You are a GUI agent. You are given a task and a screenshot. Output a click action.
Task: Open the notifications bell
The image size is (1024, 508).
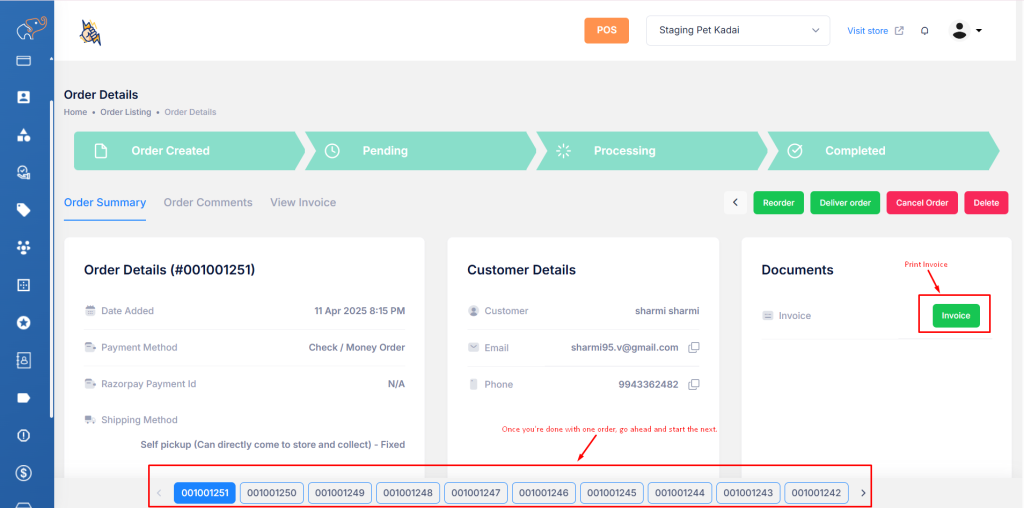click(x=924, y=31)
